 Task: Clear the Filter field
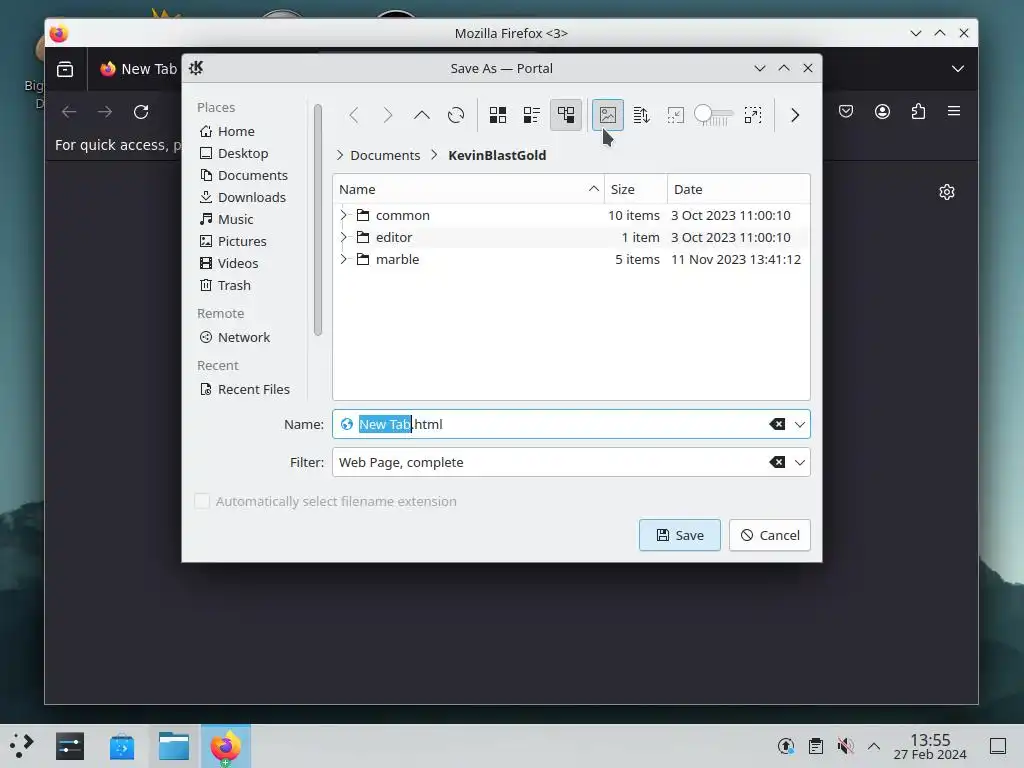[x=777, y=462]
